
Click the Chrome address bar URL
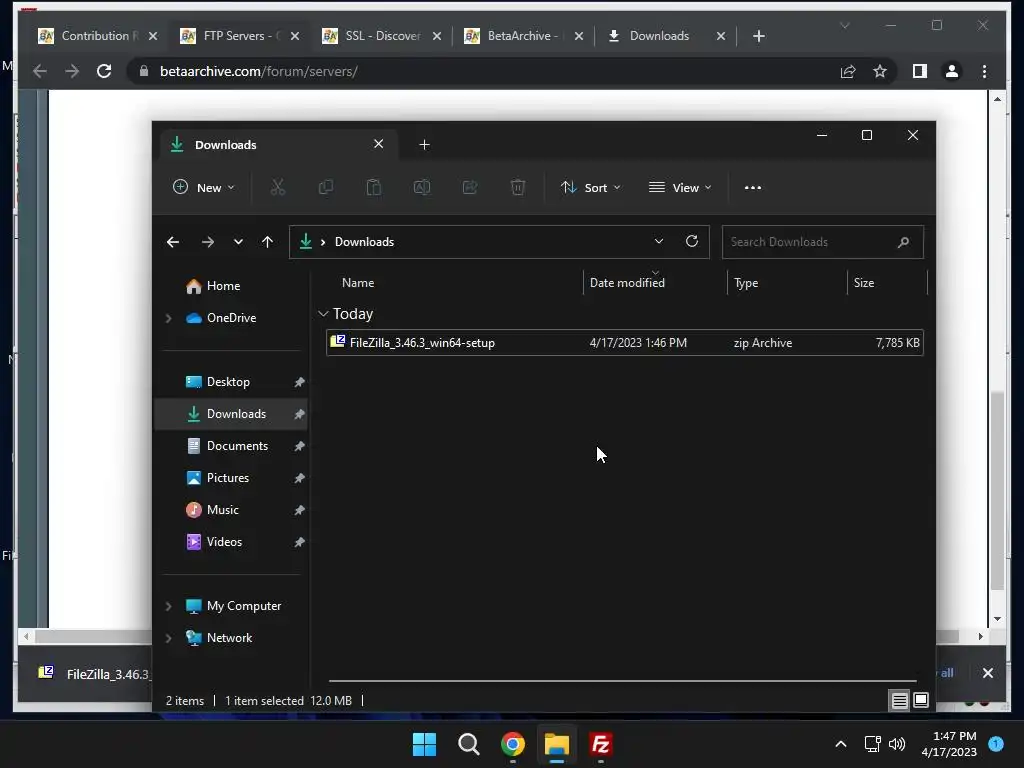pos(259,71)
